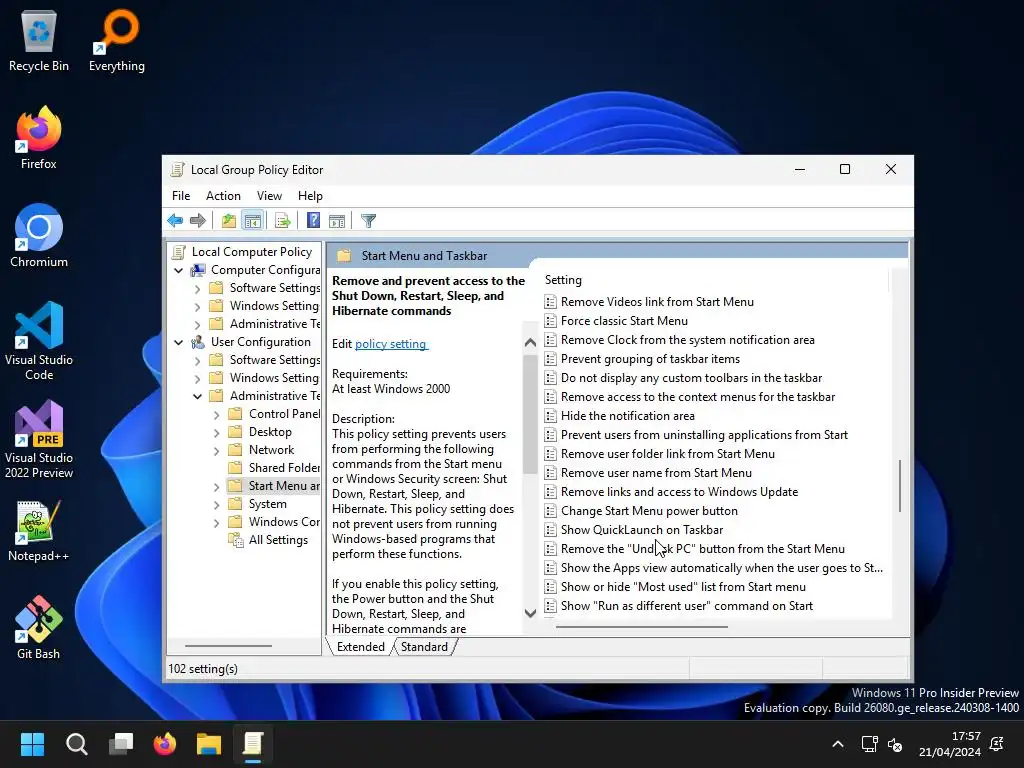Select 'Hide the notification area' policy

pyautogui.click(x=627, y=416)
